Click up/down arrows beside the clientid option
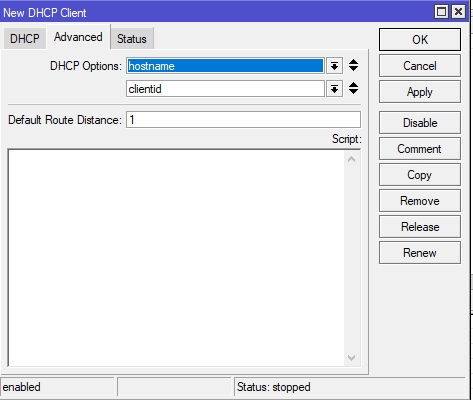The image size is (473, 400). click(353, 88)
